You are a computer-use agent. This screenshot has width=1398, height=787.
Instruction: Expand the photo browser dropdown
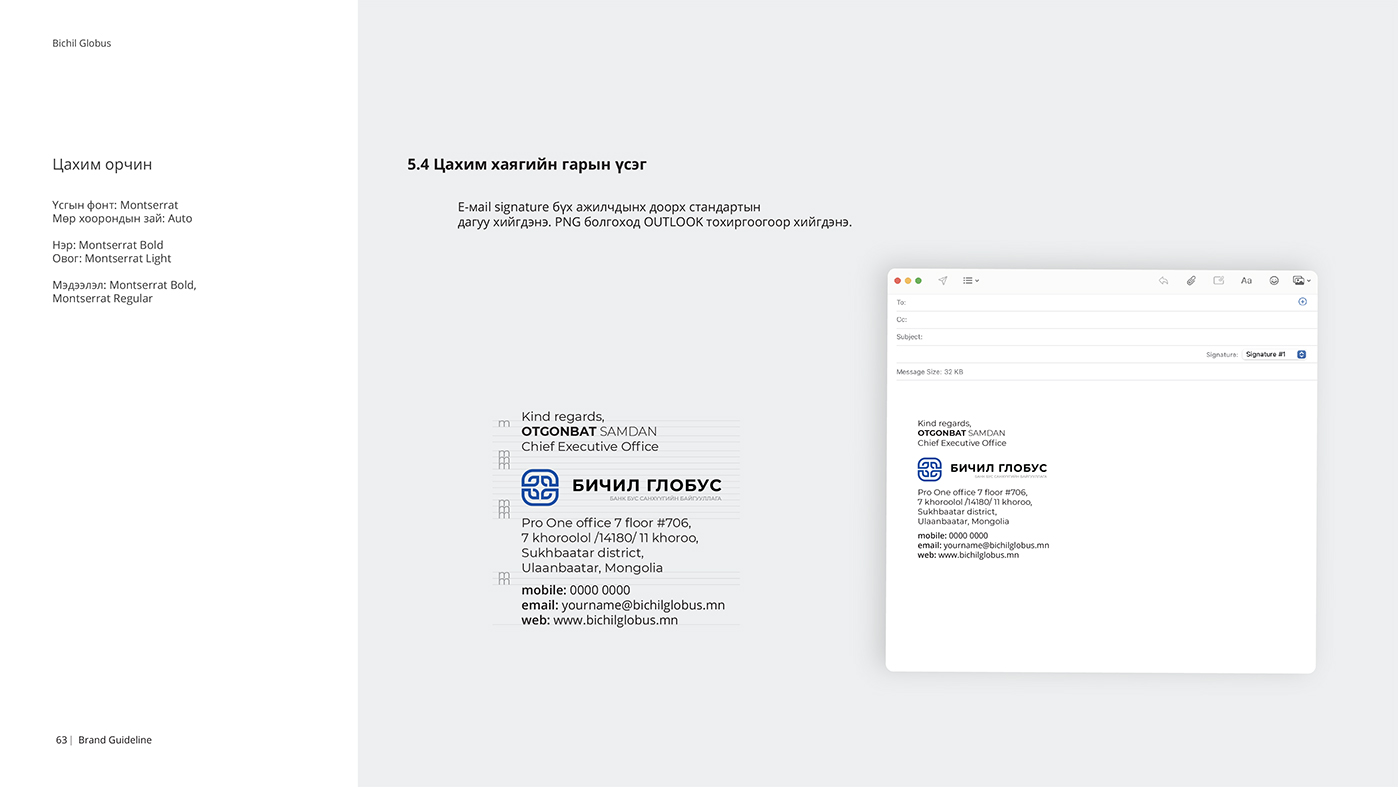[1301, 281]
